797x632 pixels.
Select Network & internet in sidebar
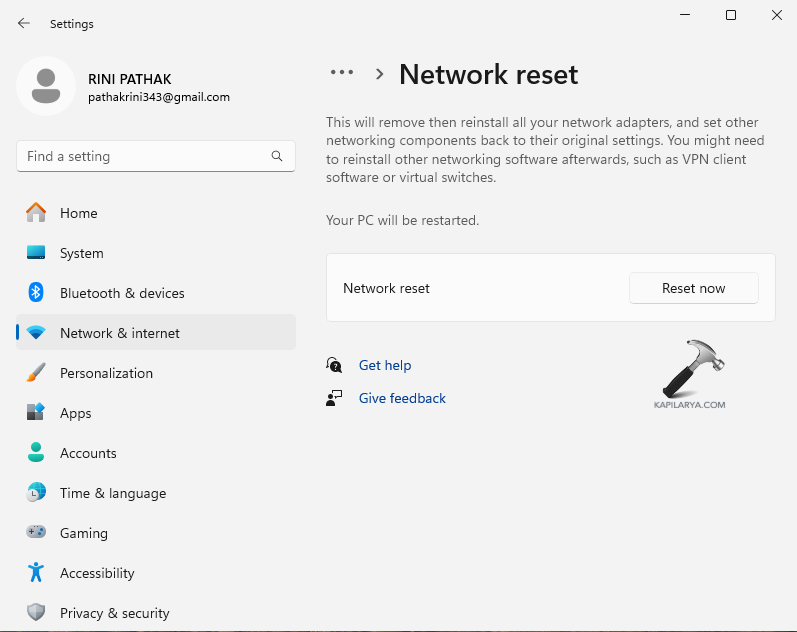(120, 333)
